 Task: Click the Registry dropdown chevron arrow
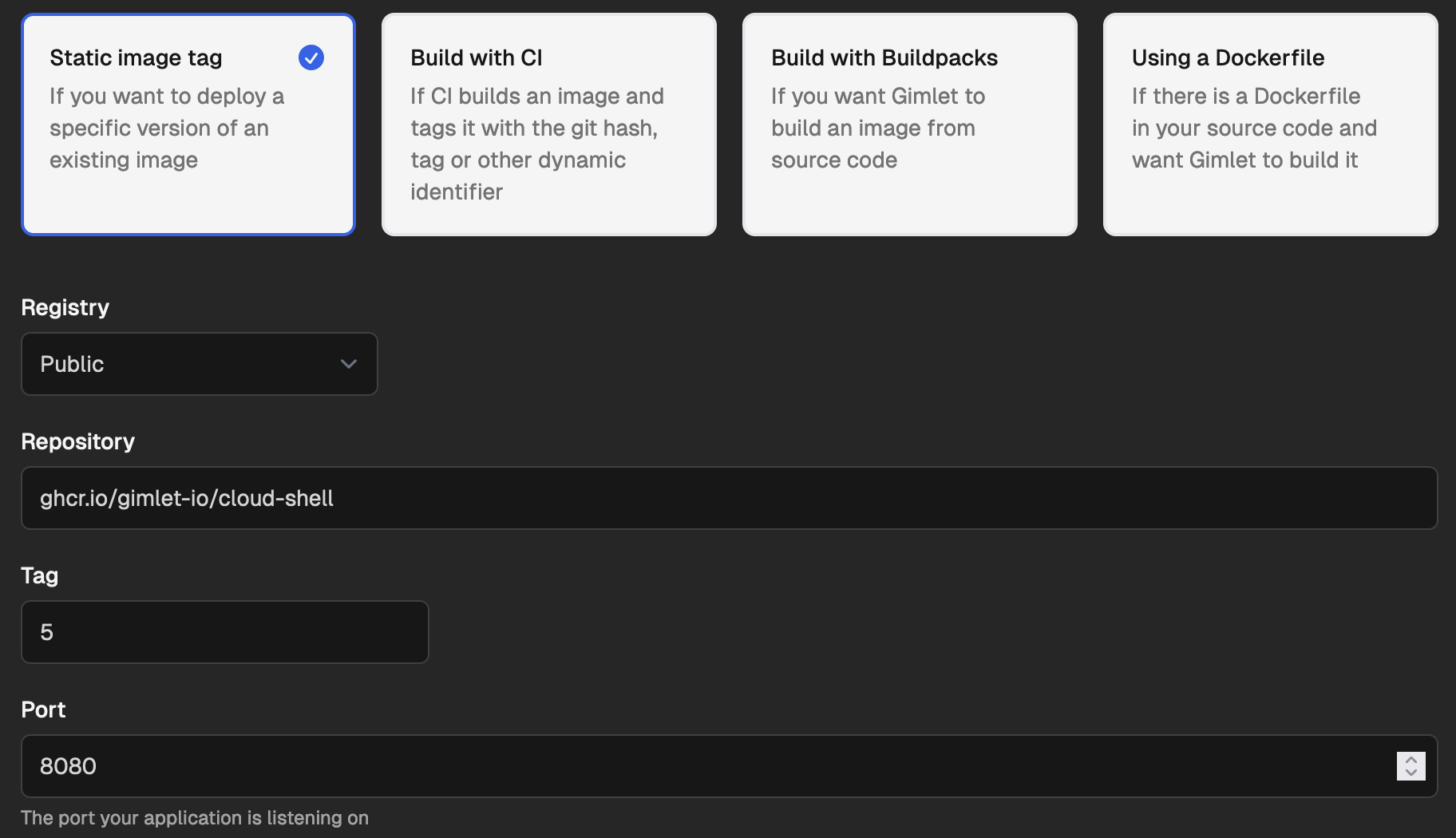coord(349,364)
